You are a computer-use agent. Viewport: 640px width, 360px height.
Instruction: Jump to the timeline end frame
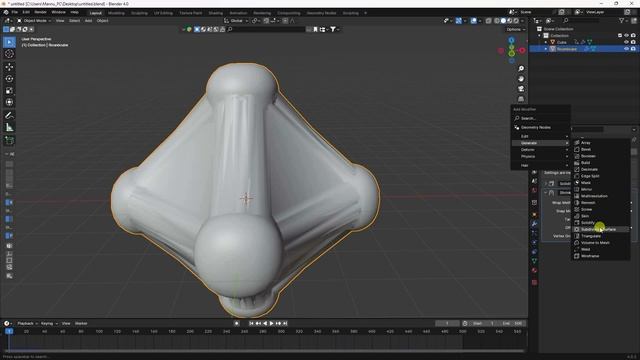click(x=285, y=323)
